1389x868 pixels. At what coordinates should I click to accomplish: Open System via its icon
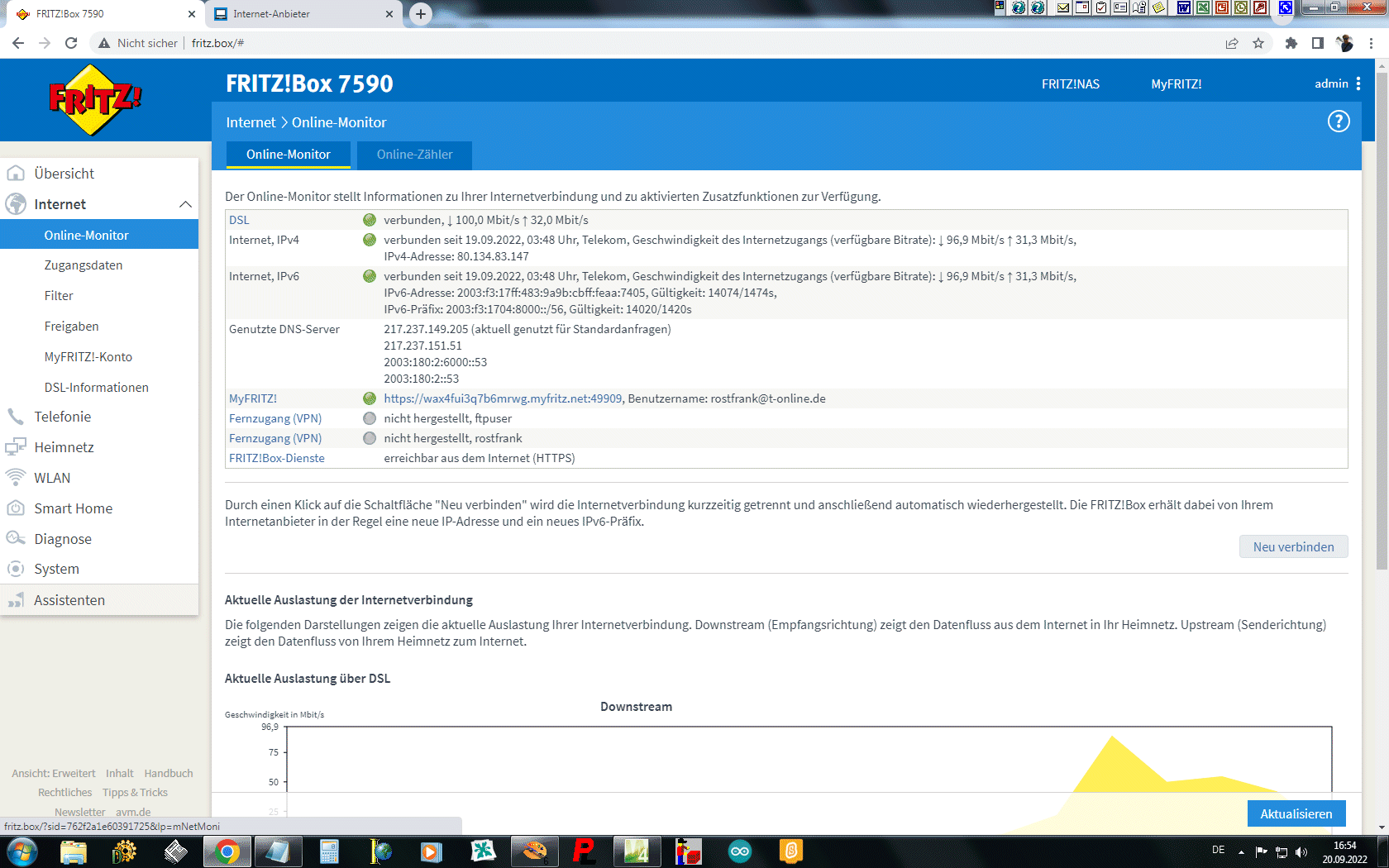coord(16,569)
